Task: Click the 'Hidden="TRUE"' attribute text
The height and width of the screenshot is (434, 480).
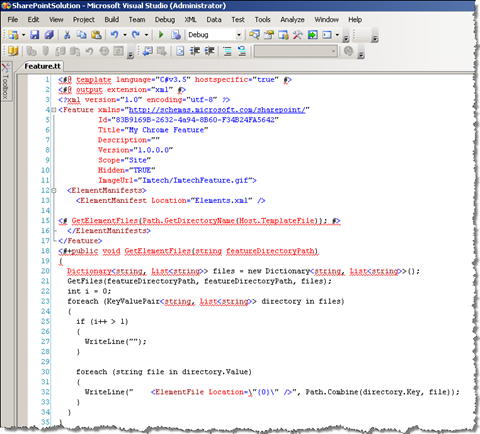Action: coord(127,170)
